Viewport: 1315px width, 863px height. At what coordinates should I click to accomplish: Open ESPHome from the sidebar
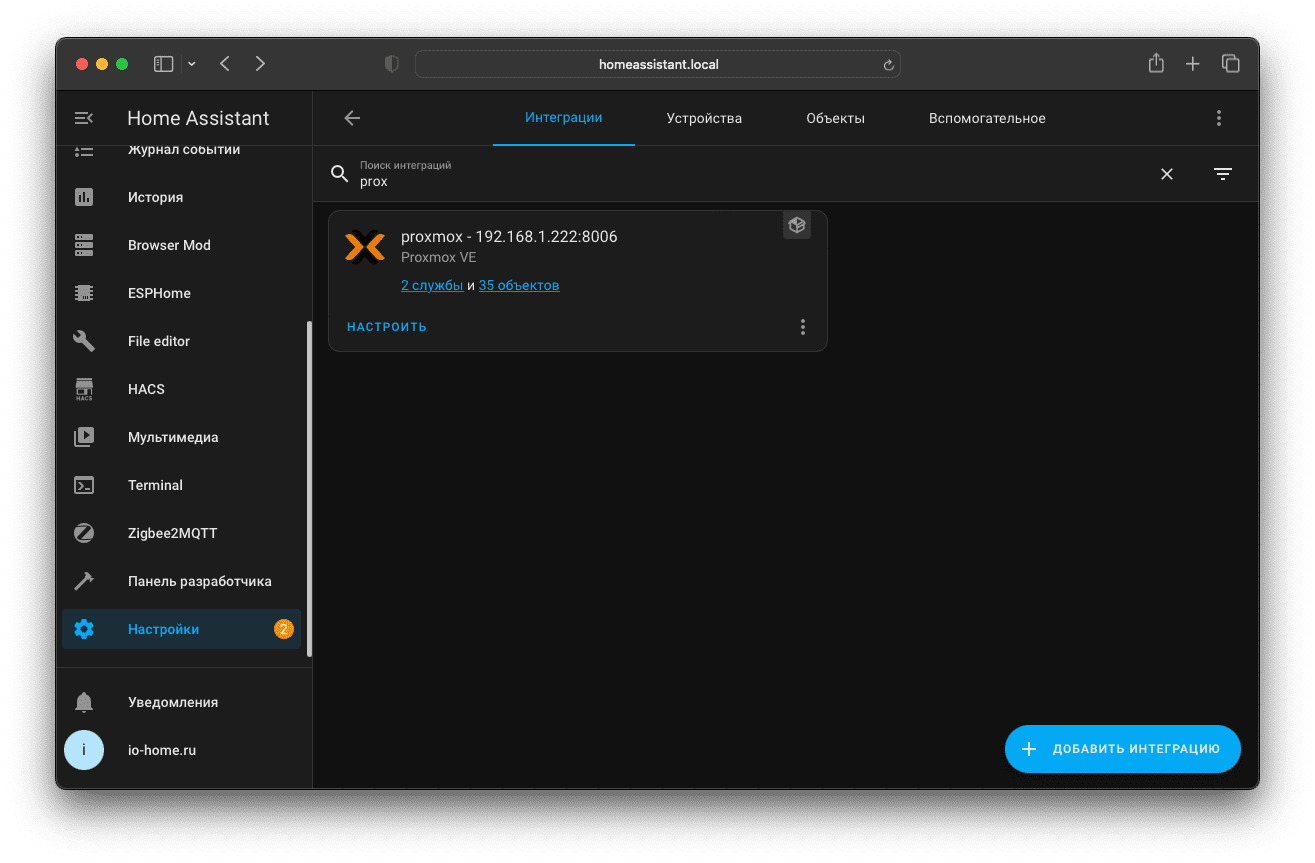(158, 293)
